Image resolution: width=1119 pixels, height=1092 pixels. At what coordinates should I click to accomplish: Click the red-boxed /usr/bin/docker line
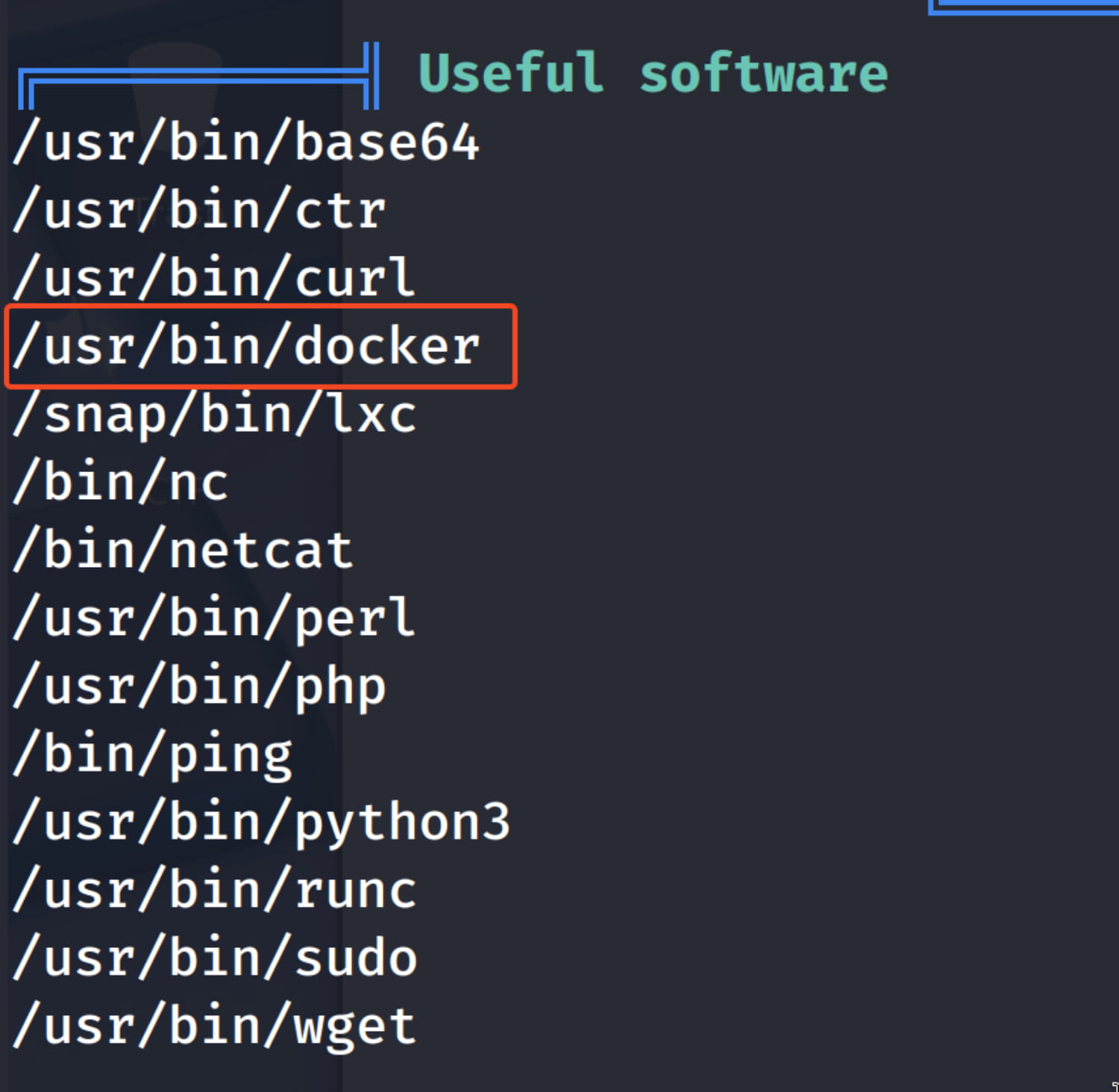[246, 346]
